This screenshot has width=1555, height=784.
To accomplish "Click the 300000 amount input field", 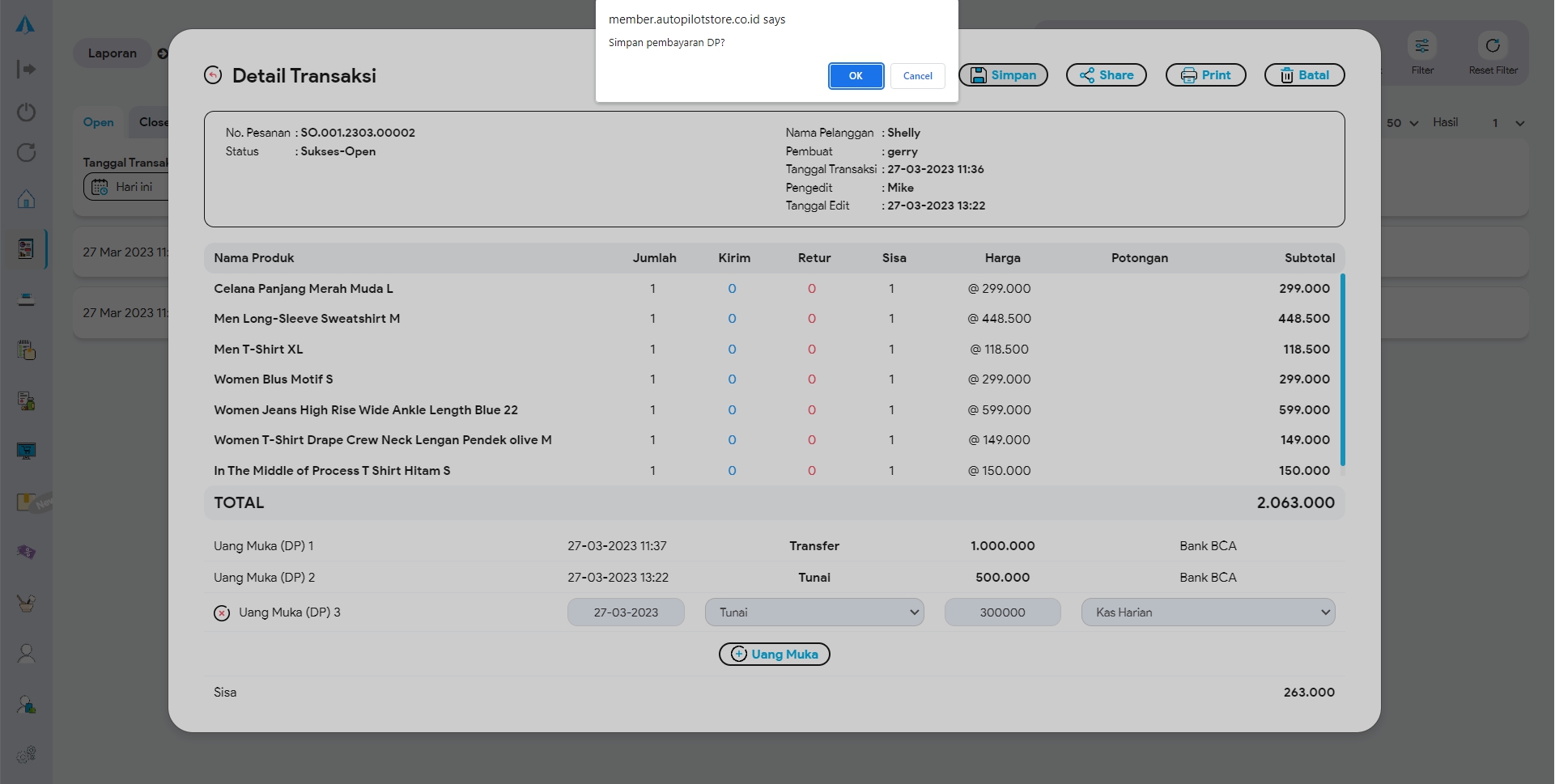I will coord(1002,612).
